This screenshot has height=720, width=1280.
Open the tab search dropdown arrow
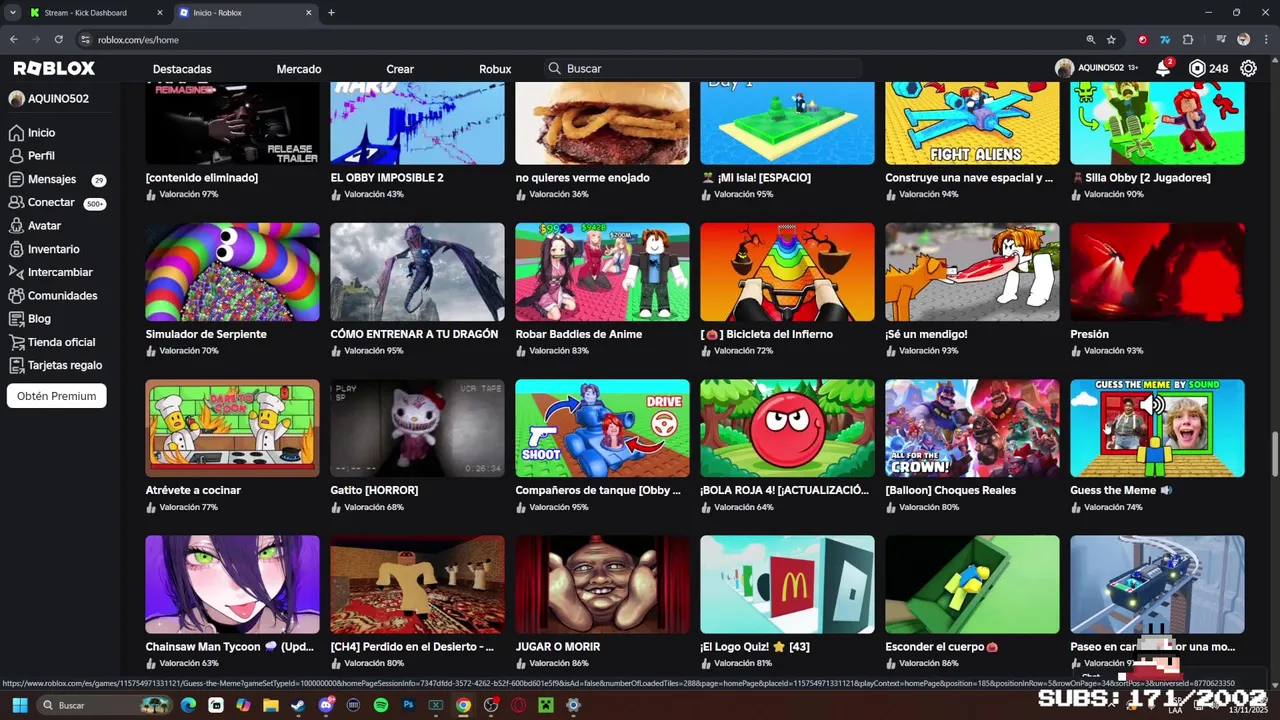(13, 13)
